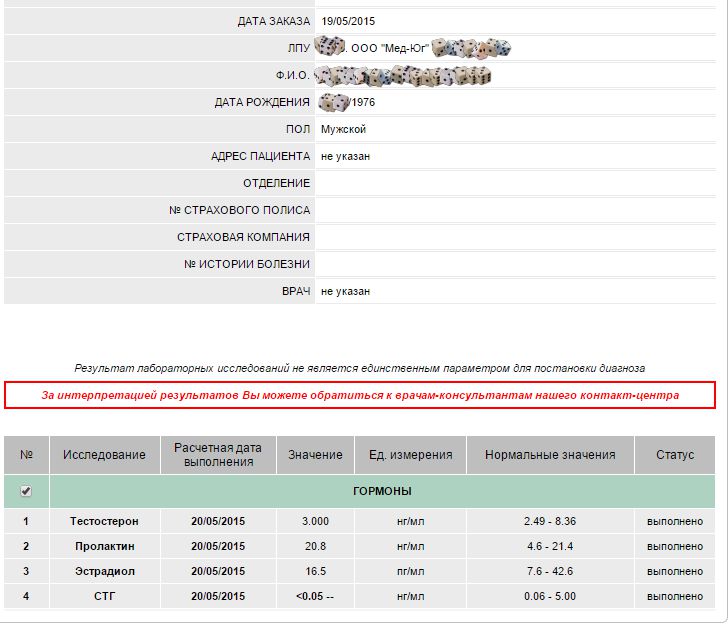The image size is (728, 629).
Task: Click the ГОРМОНЫ group header
Action: pyautogui.click(x=382, y=491)
